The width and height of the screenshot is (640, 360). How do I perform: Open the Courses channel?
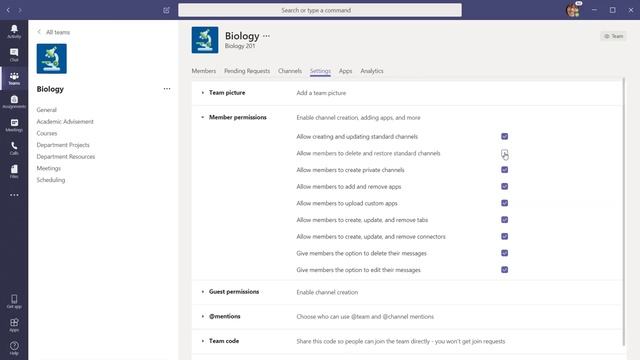click(47, 133)
